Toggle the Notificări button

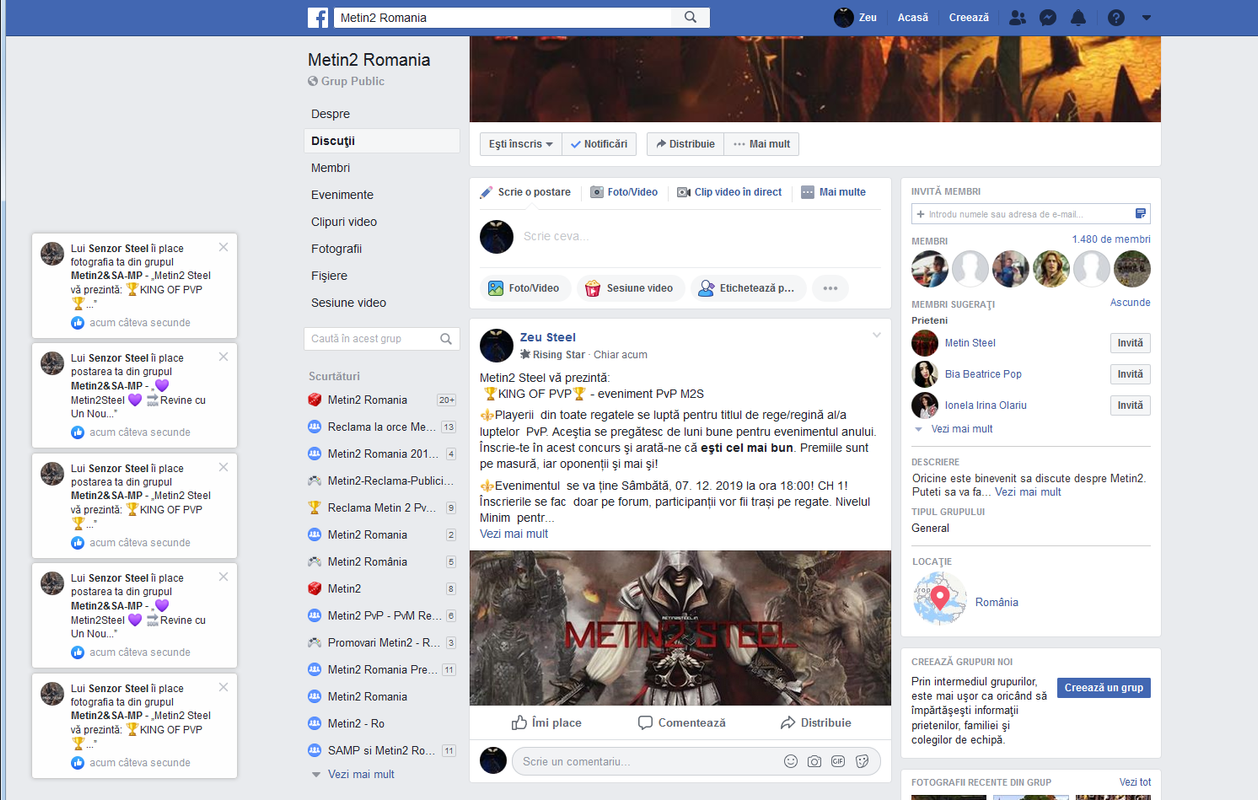click(599, 144)
